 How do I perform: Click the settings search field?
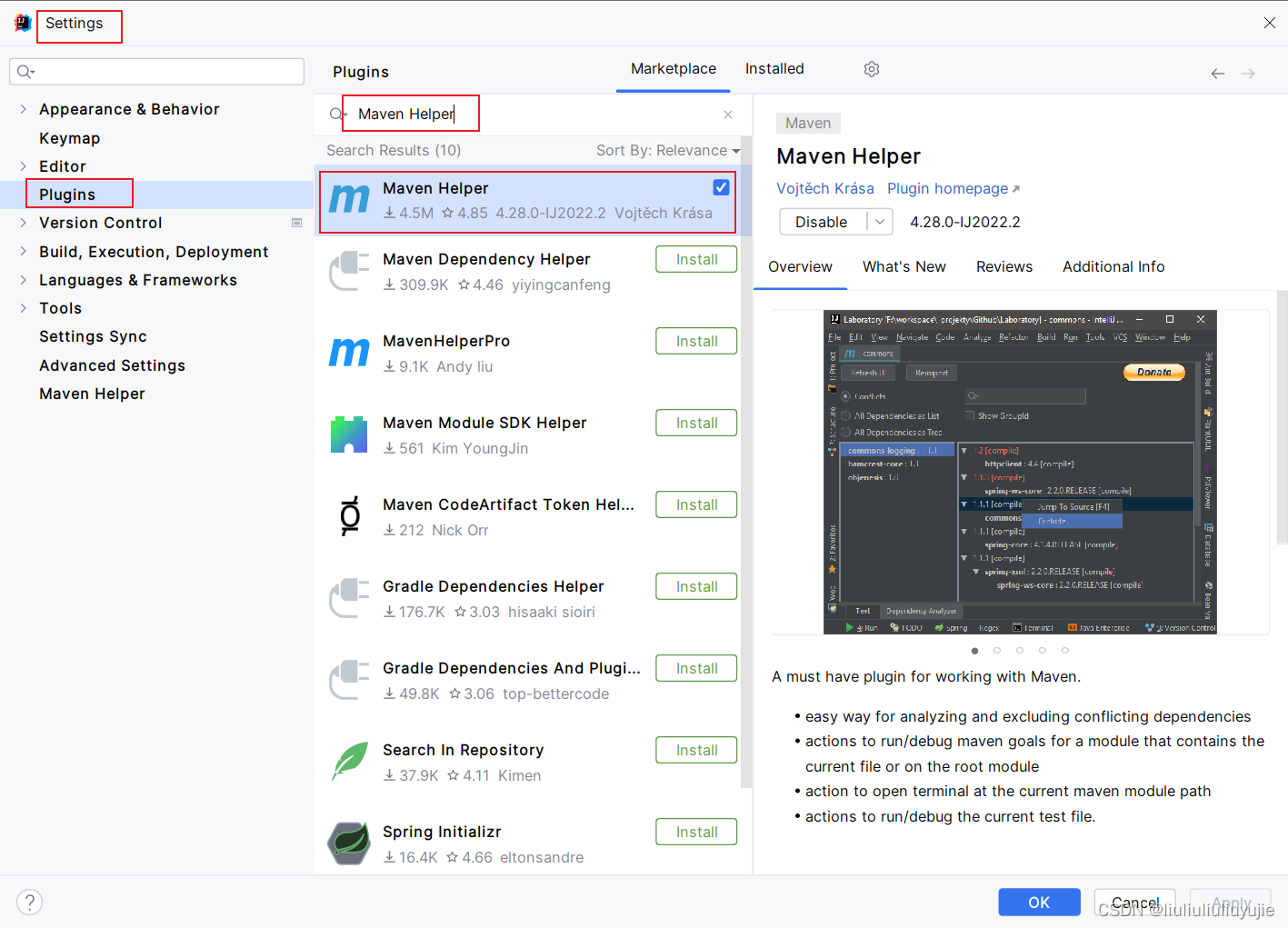pos(156,72)
